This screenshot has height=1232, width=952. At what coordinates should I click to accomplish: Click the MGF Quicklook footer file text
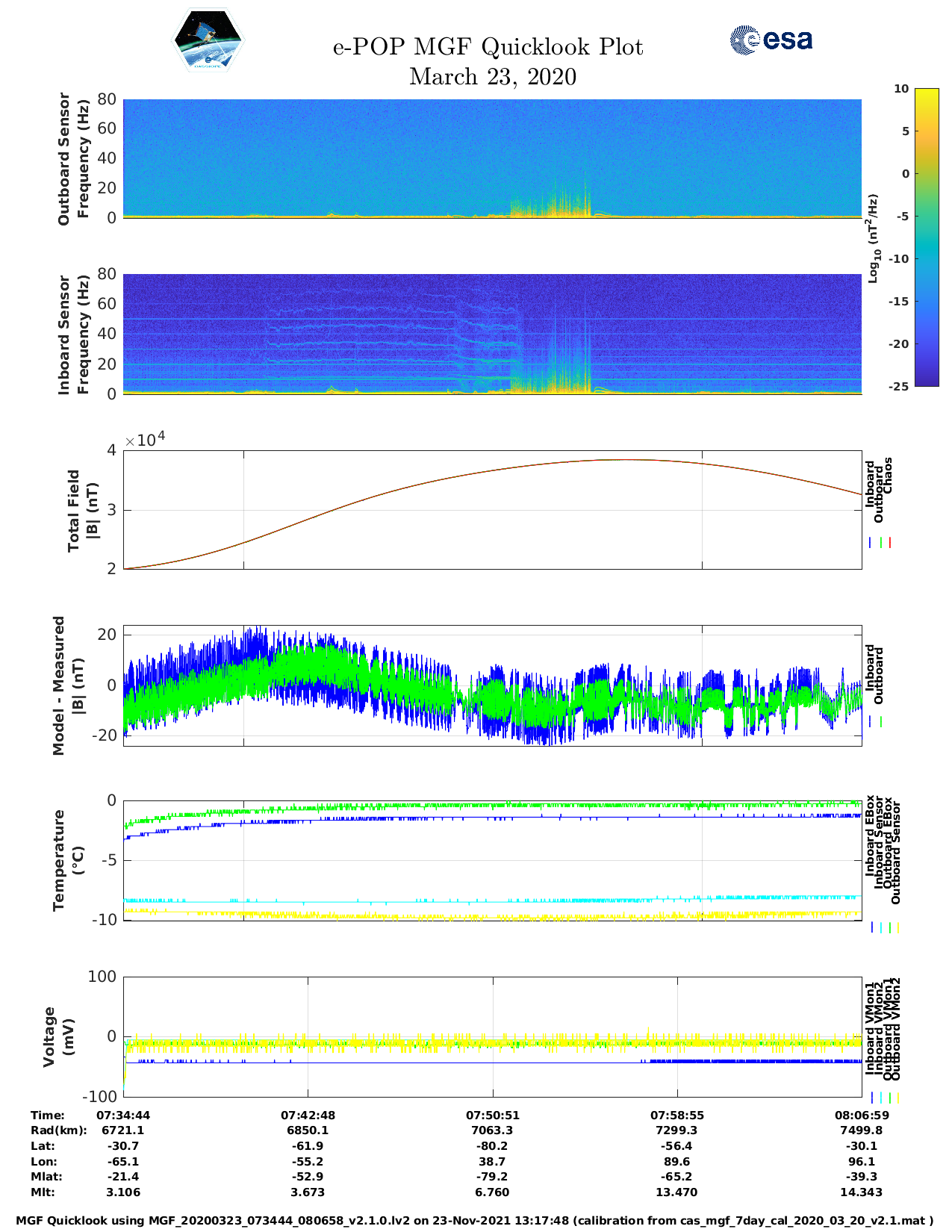[x=474, y=1221]
